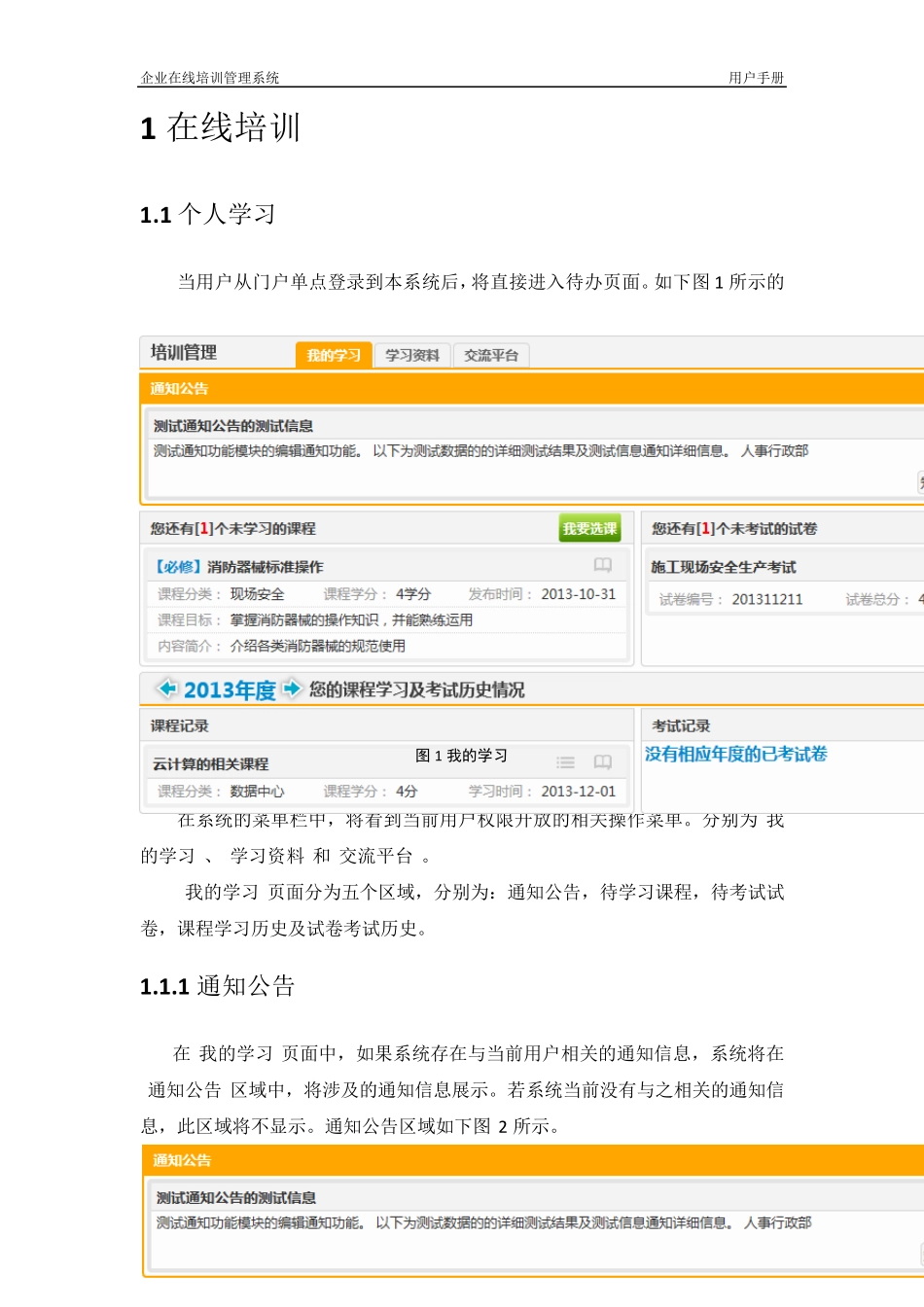Open the 学习资料 tab
The height and width of the screenshot is (1307, 924).
point(412,355)
